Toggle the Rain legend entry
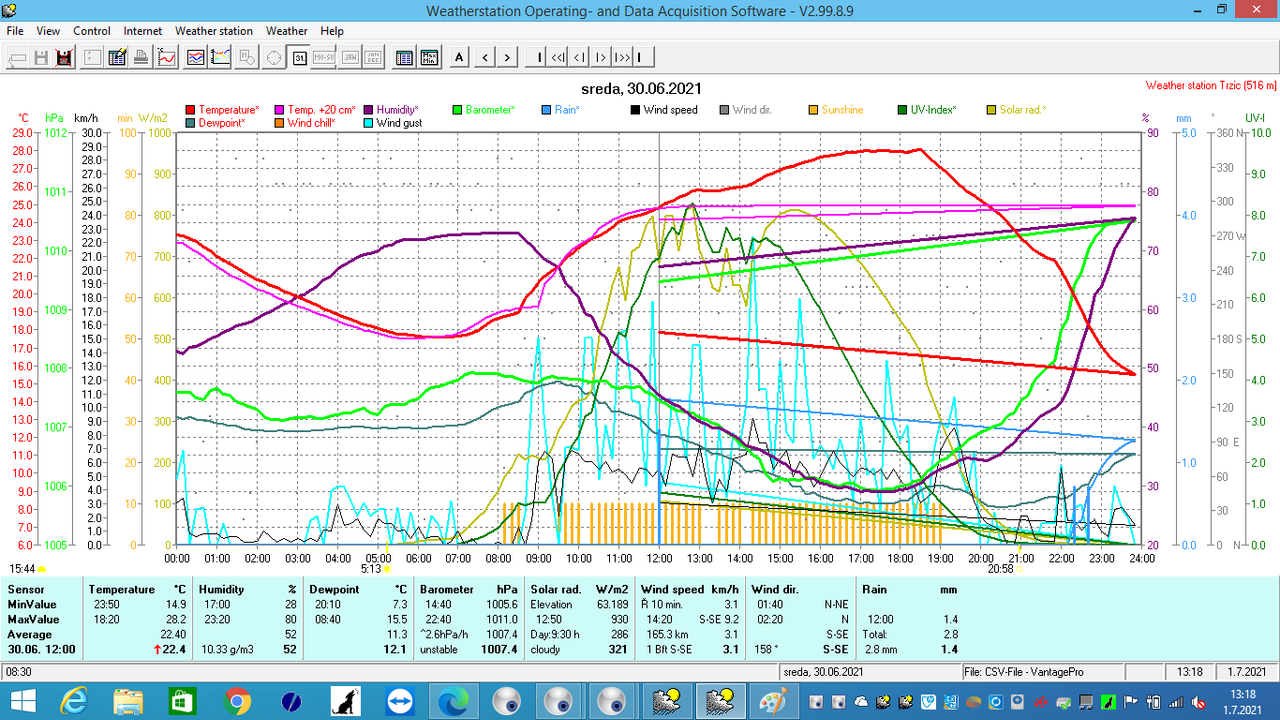The image size is (1280, 720). [561, 110]
